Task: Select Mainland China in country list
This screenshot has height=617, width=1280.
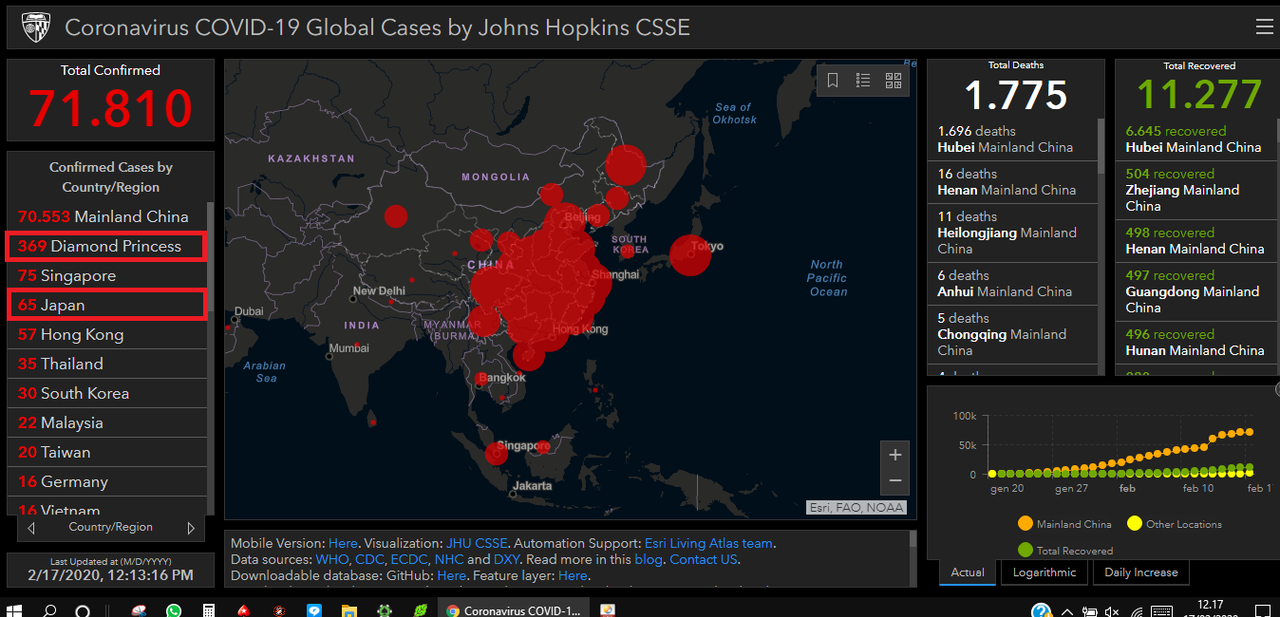Action: (107, 216)
